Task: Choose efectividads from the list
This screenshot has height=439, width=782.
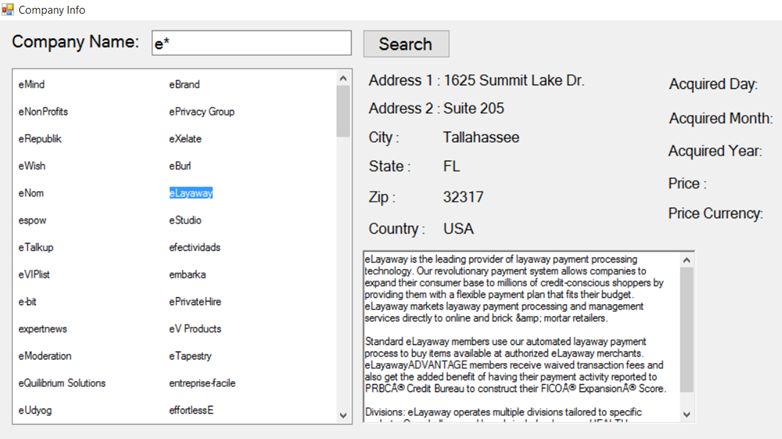Action: [x=195, y=247]
